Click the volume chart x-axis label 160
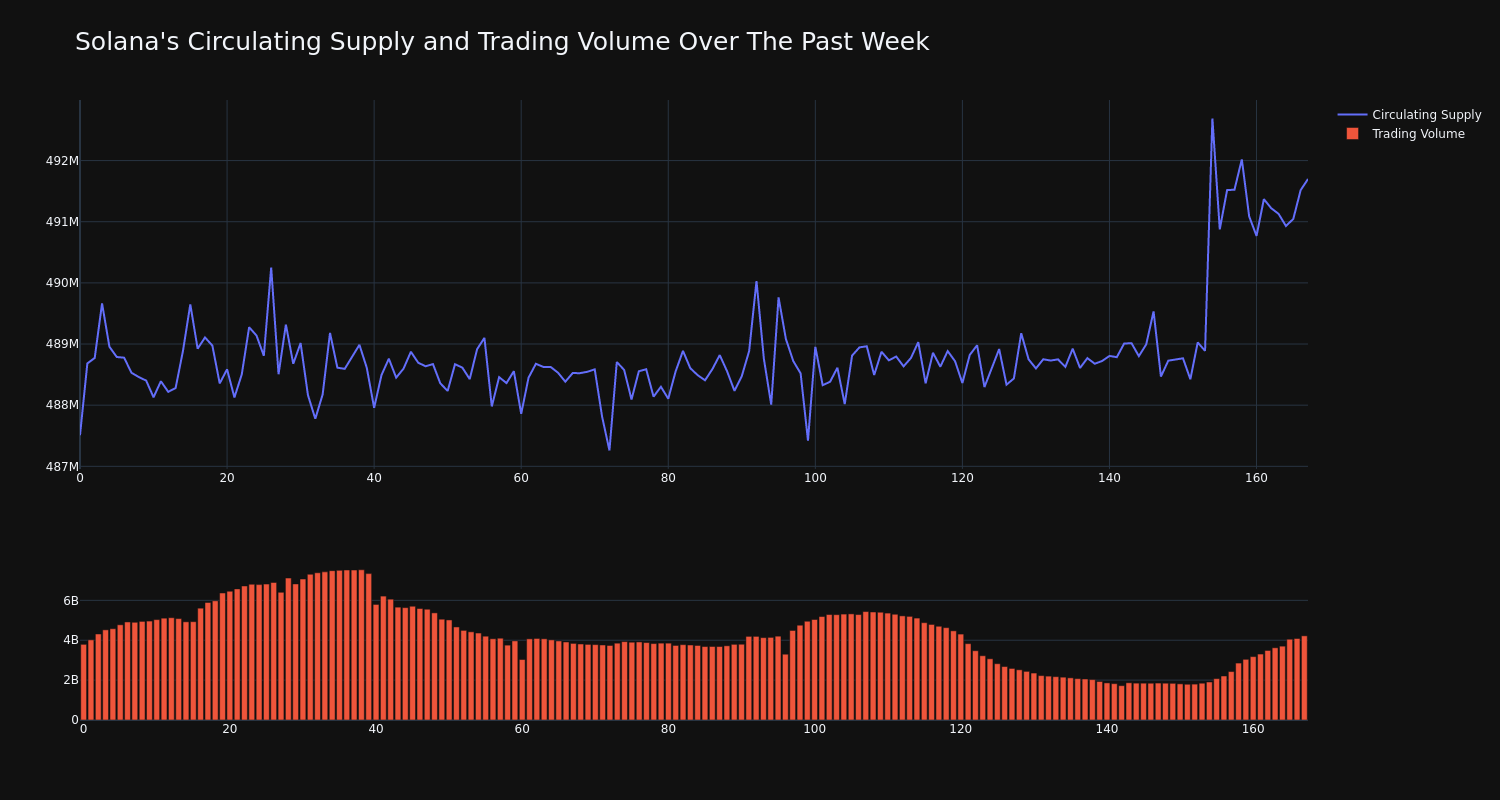Viewport: 1500px width, 800px height. 1253,729
